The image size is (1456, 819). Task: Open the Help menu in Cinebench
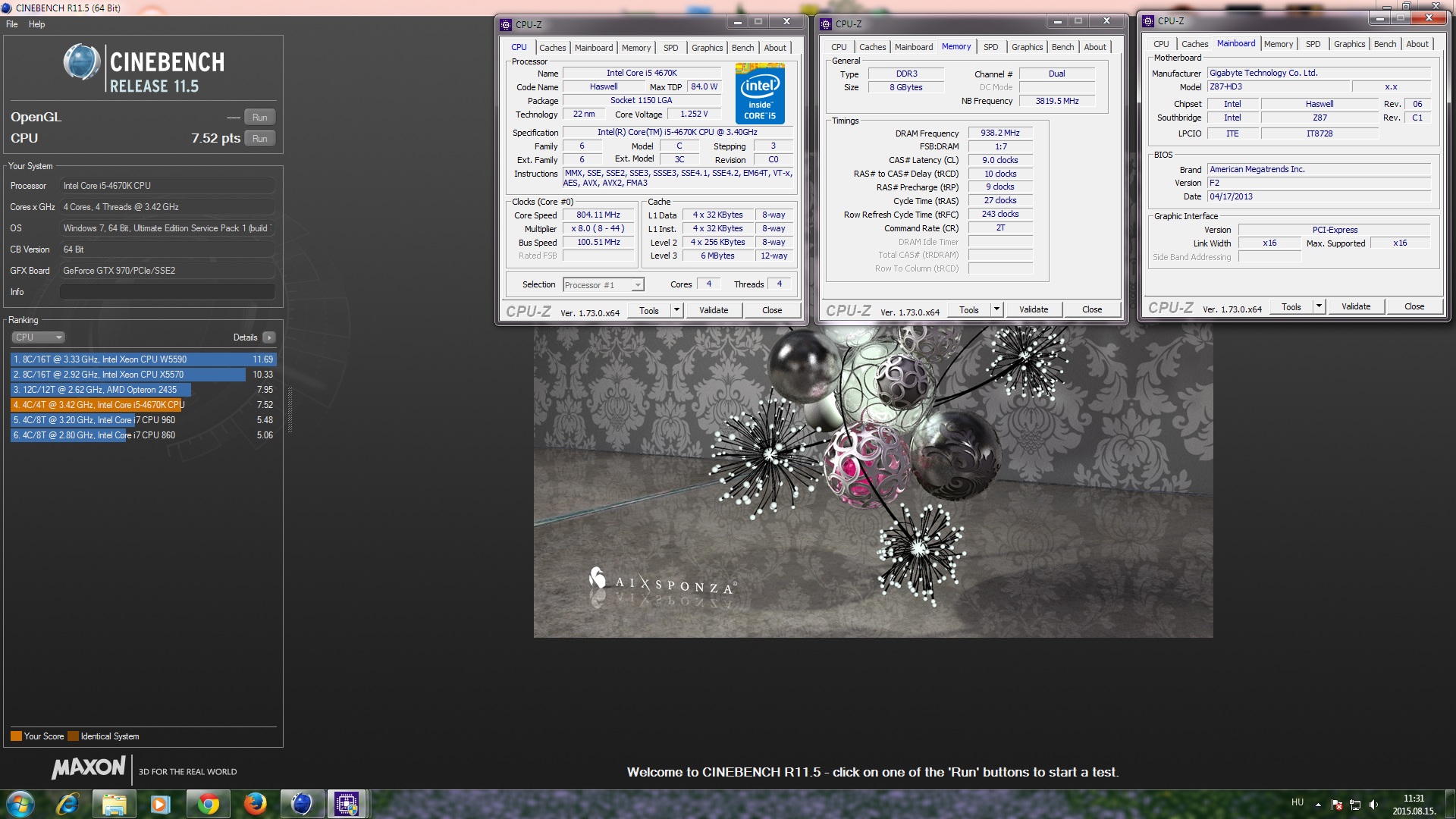coord(36,24)
